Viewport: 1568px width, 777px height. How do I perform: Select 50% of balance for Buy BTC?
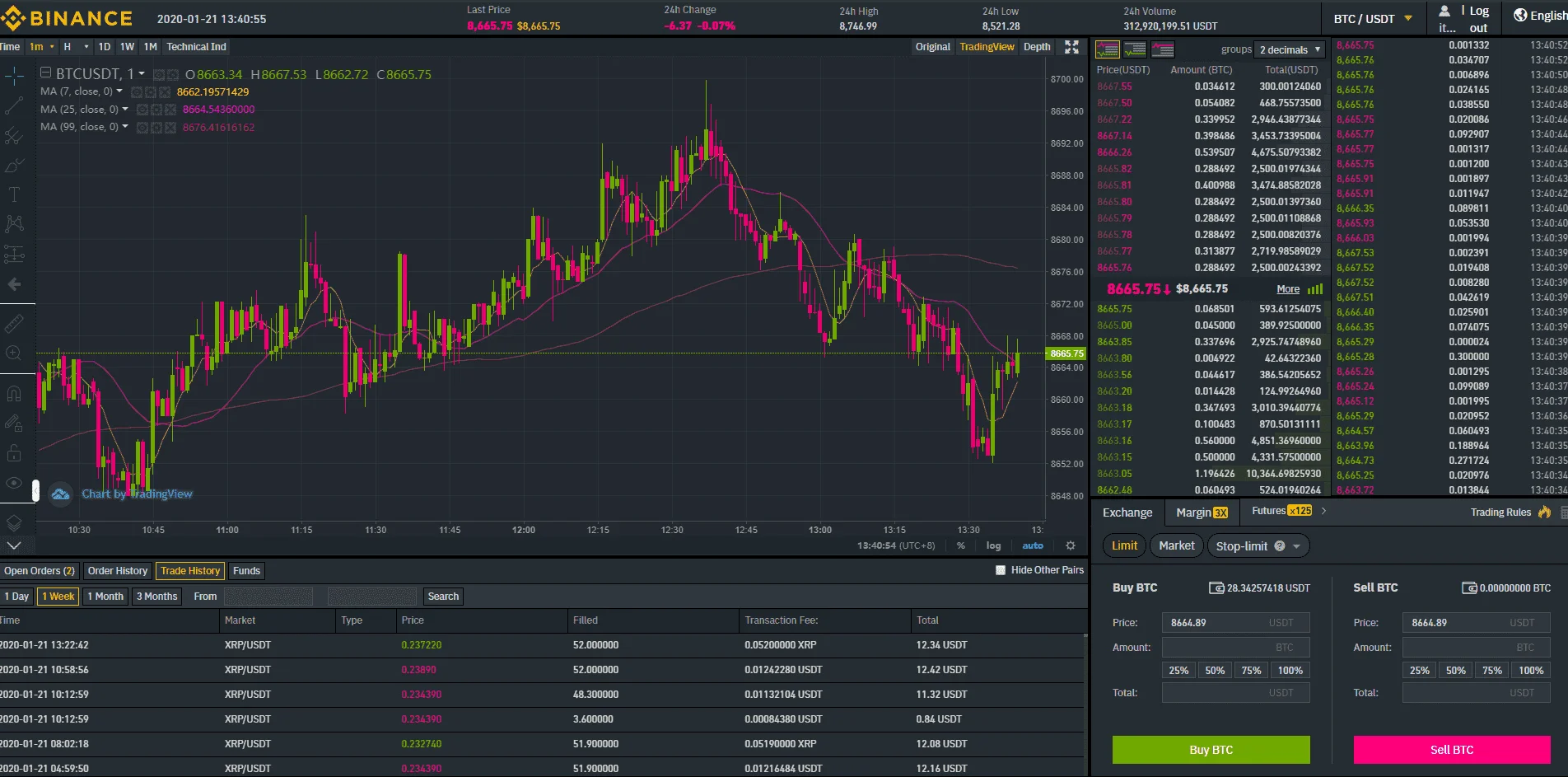pyautogui.click(x=1215, y=671)
